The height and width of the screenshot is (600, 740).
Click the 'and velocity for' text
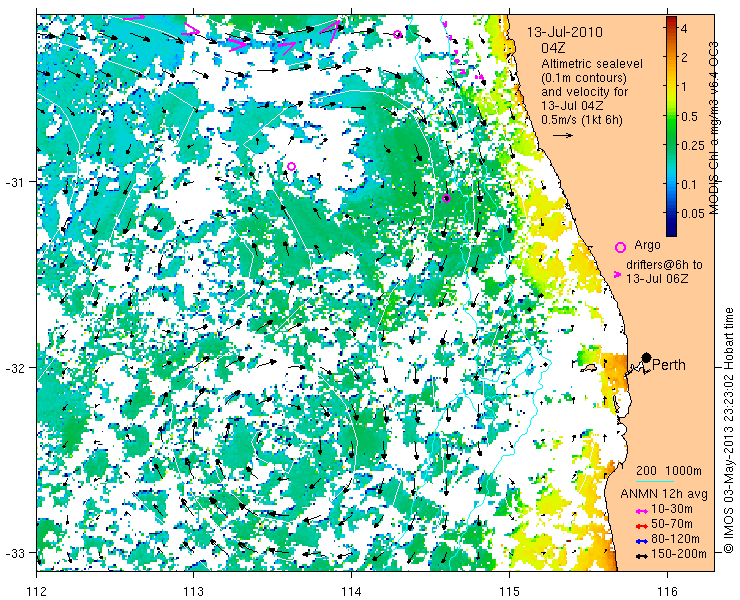[x=585, y=92]
